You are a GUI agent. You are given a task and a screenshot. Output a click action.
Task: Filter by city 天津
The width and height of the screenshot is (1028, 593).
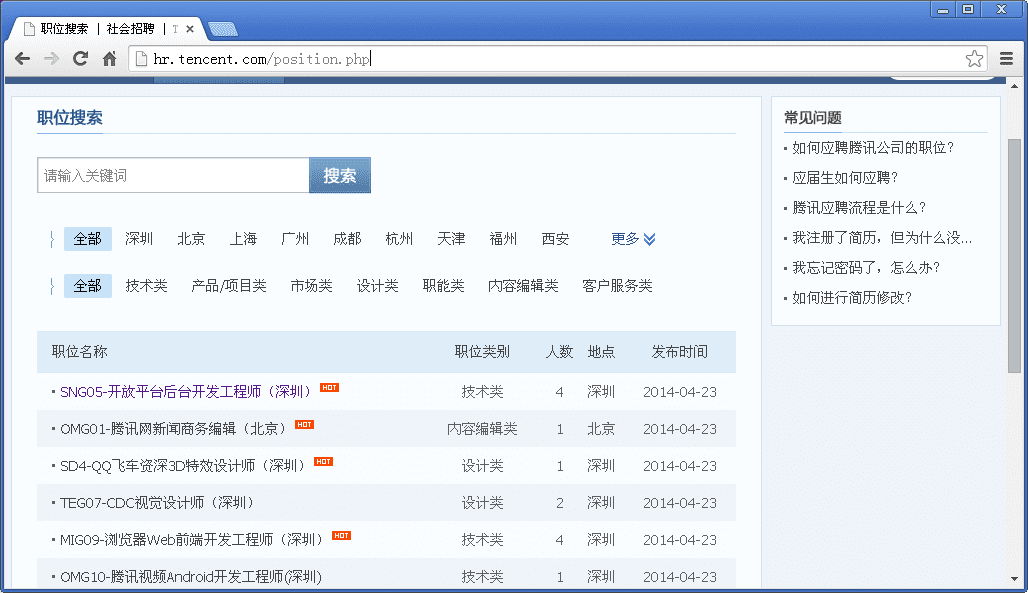click(x=451, y=239)
